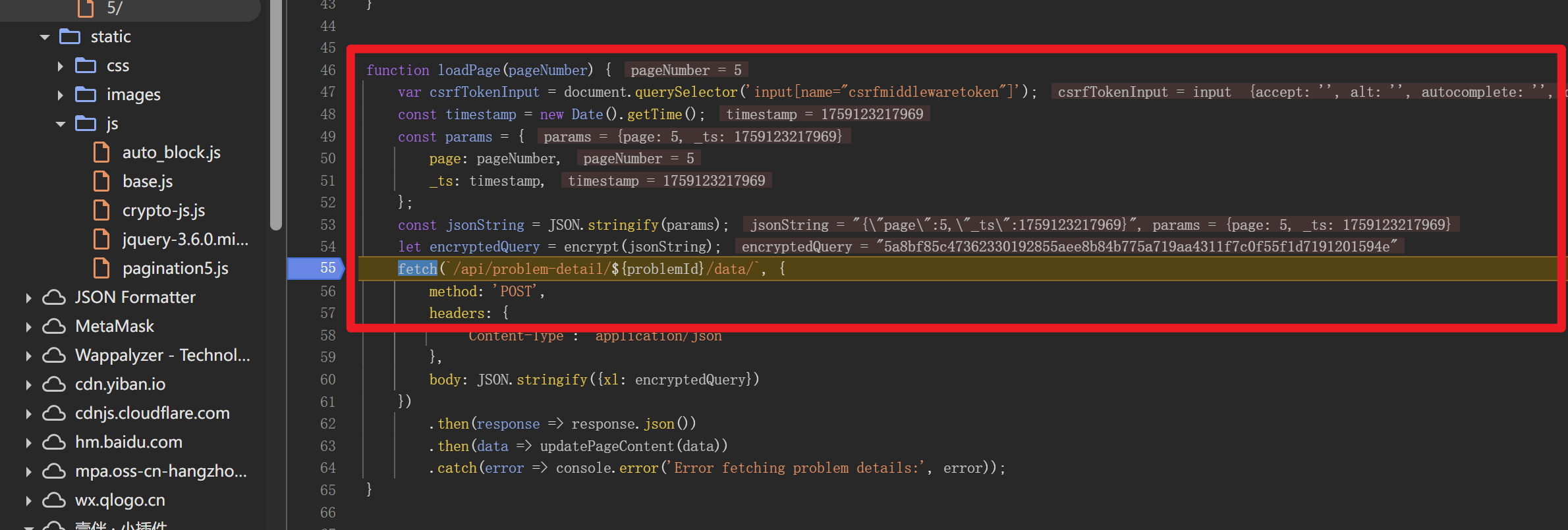Click the file icon beside jquery-3.6.0.mi...

tap(101, 239)
